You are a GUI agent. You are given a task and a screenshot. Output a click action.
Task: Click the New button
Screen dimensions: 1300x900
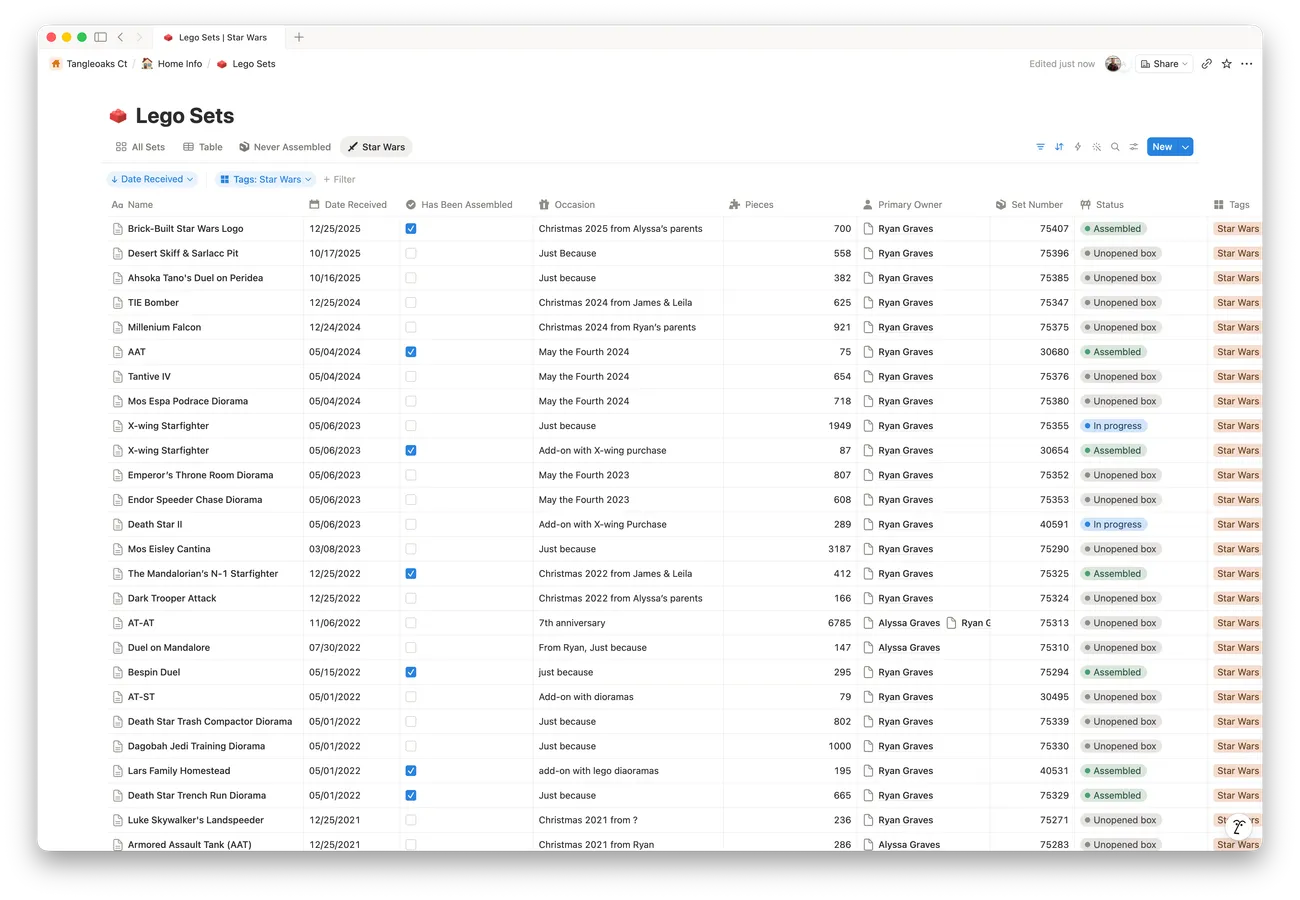tap(1162, 147)
